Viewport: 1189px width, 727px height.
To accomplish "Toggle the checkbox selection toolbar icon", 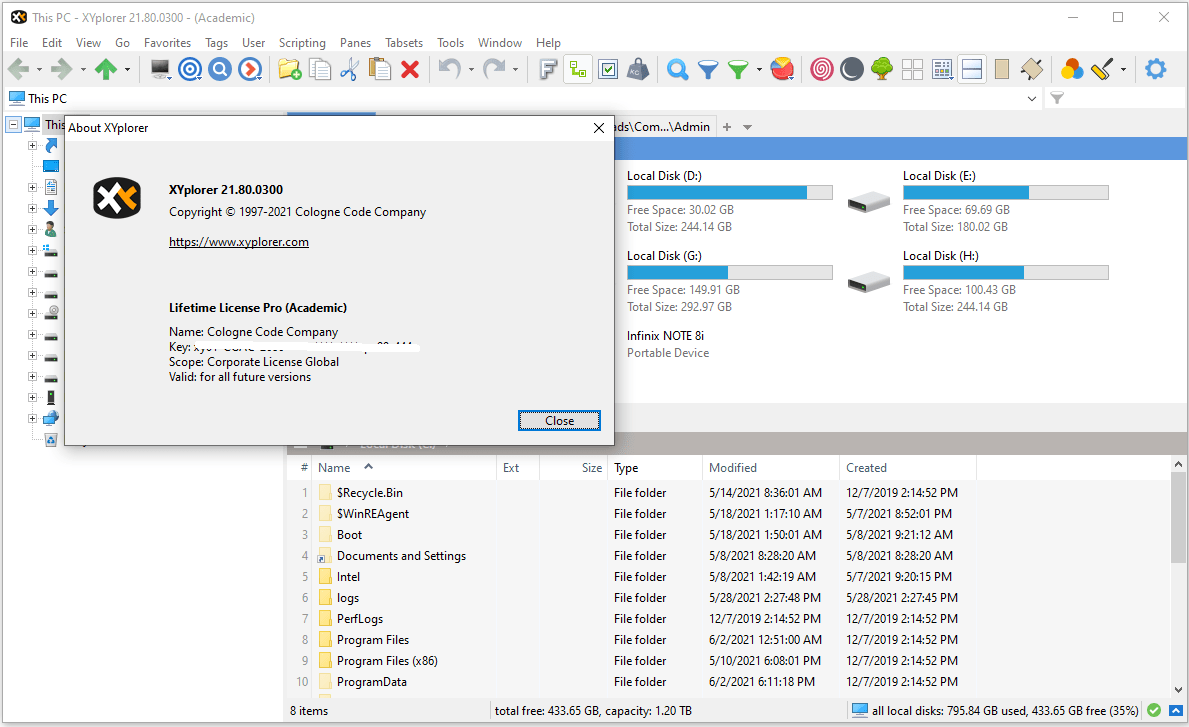I will 608,70.
